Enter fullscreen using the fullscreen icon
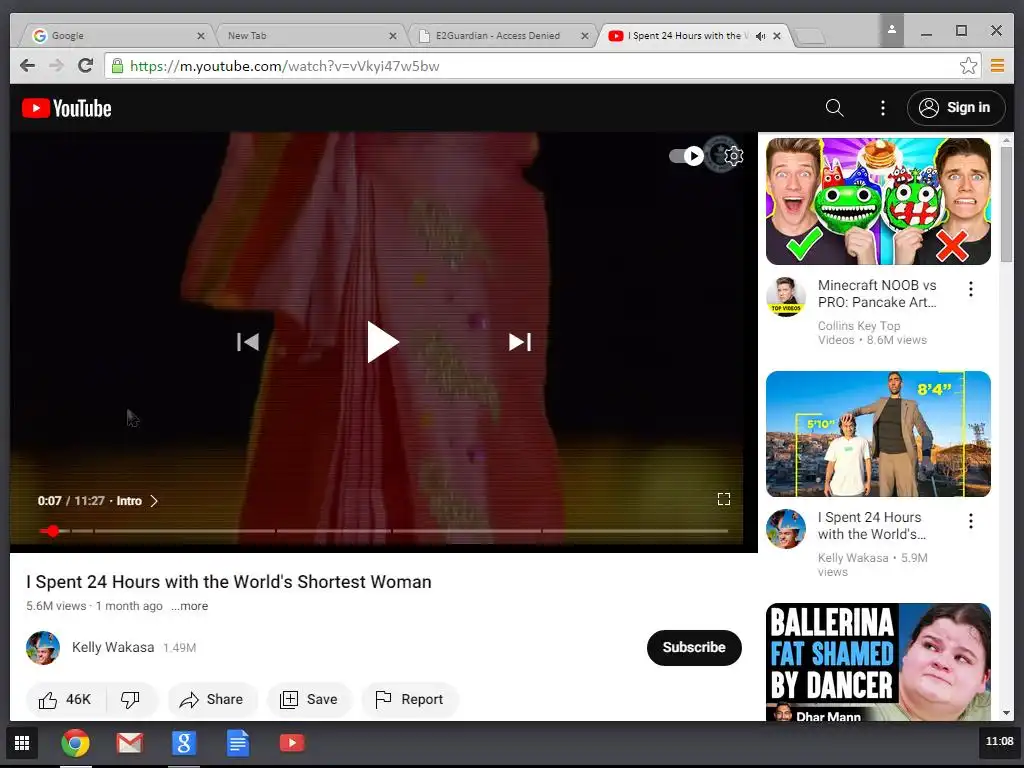This screenshot has width=1024, height=768. (724, 499)
